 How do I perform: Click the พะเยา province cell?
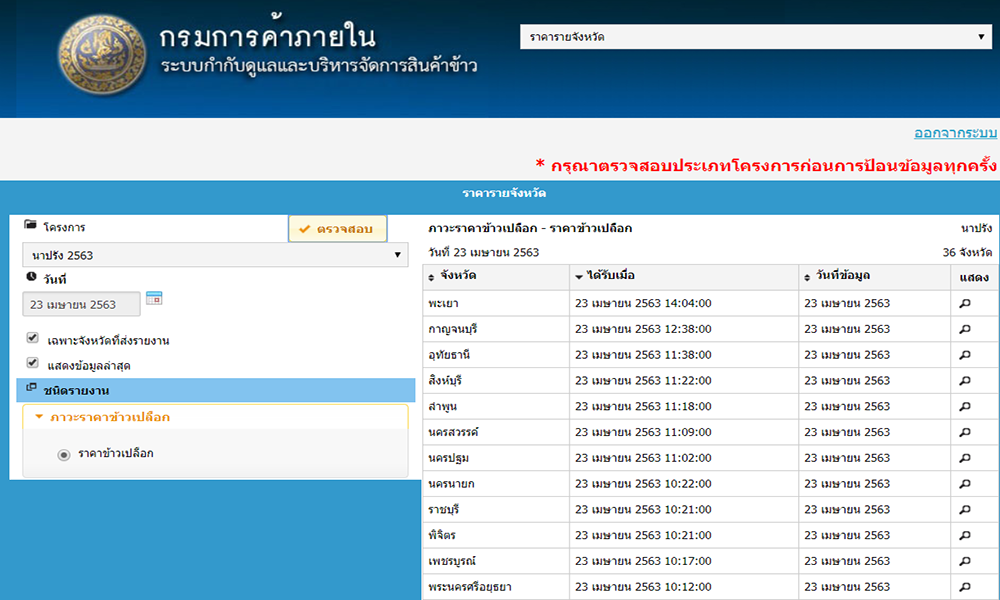coord(496,304)
